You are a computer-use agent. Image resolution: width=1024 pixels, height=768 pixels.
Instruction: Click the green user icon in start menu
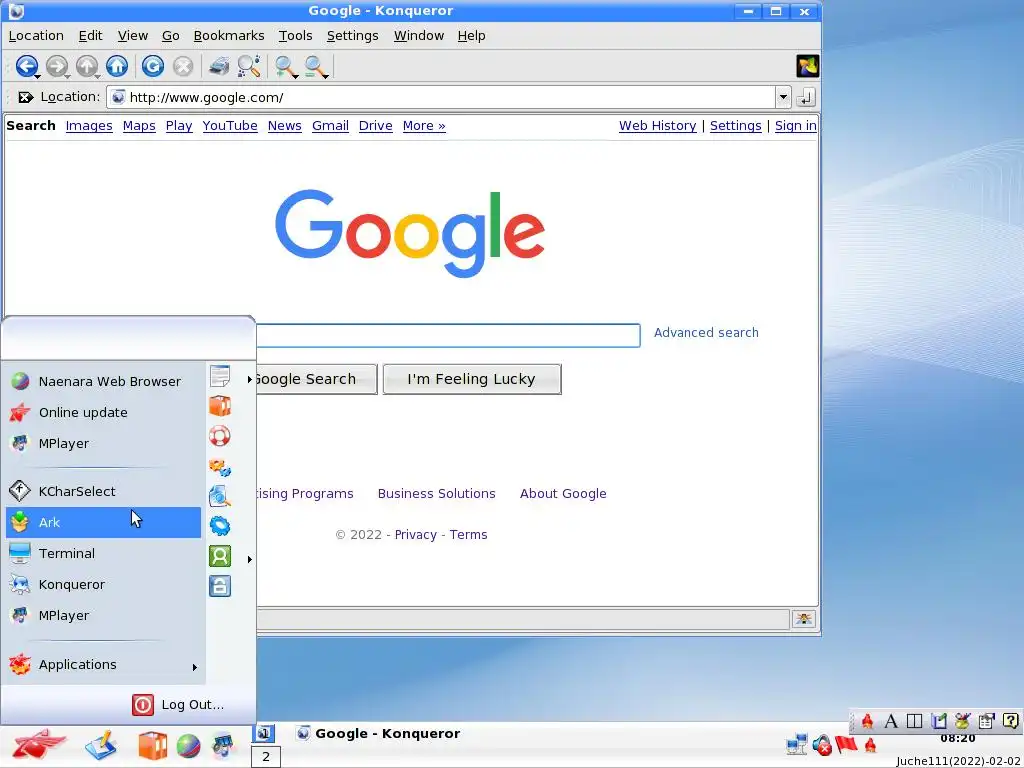coord(220,556)
